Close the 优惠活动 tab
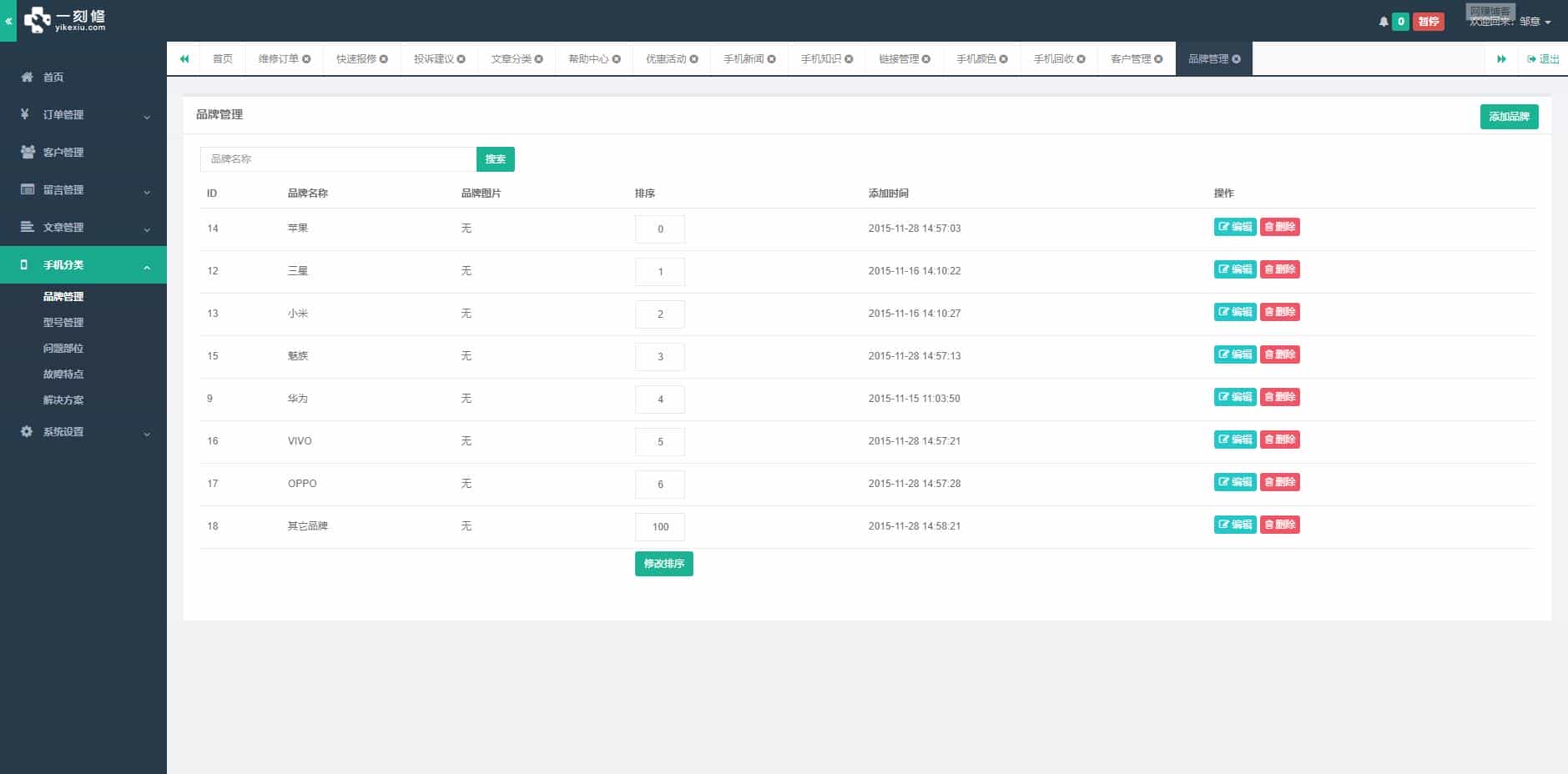Image resolution: width=1568 pixels, height=774 pixels. pyautogui.click(x=693, y=58)
